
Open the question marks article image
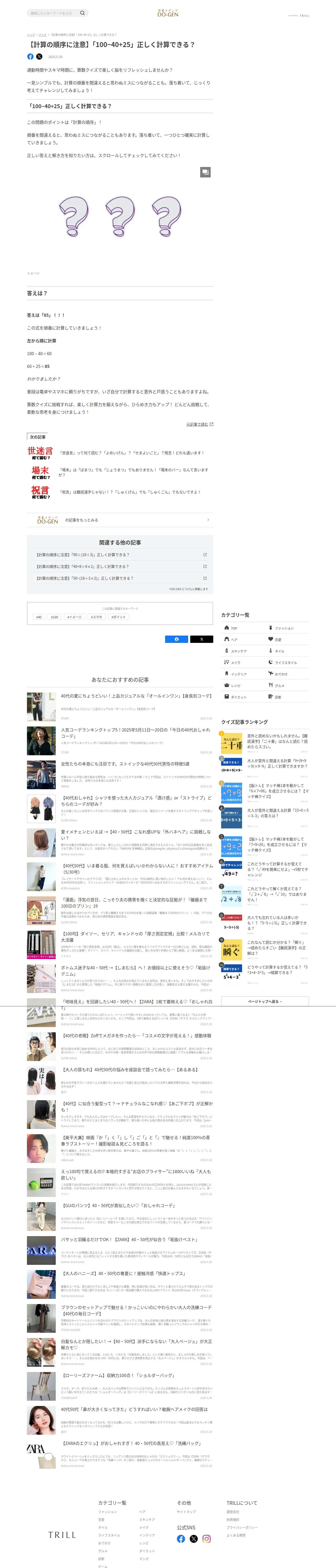tap(120, 216)
